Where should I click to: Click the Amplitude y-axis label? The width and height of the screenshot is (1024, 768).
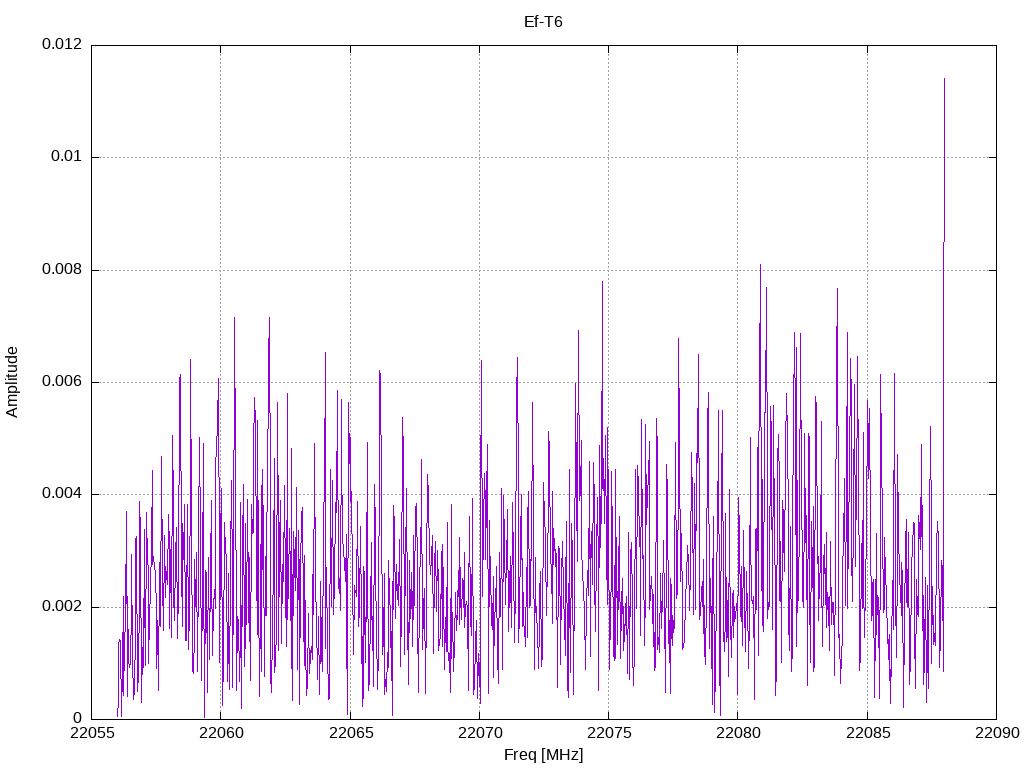[x=12, y=382]
